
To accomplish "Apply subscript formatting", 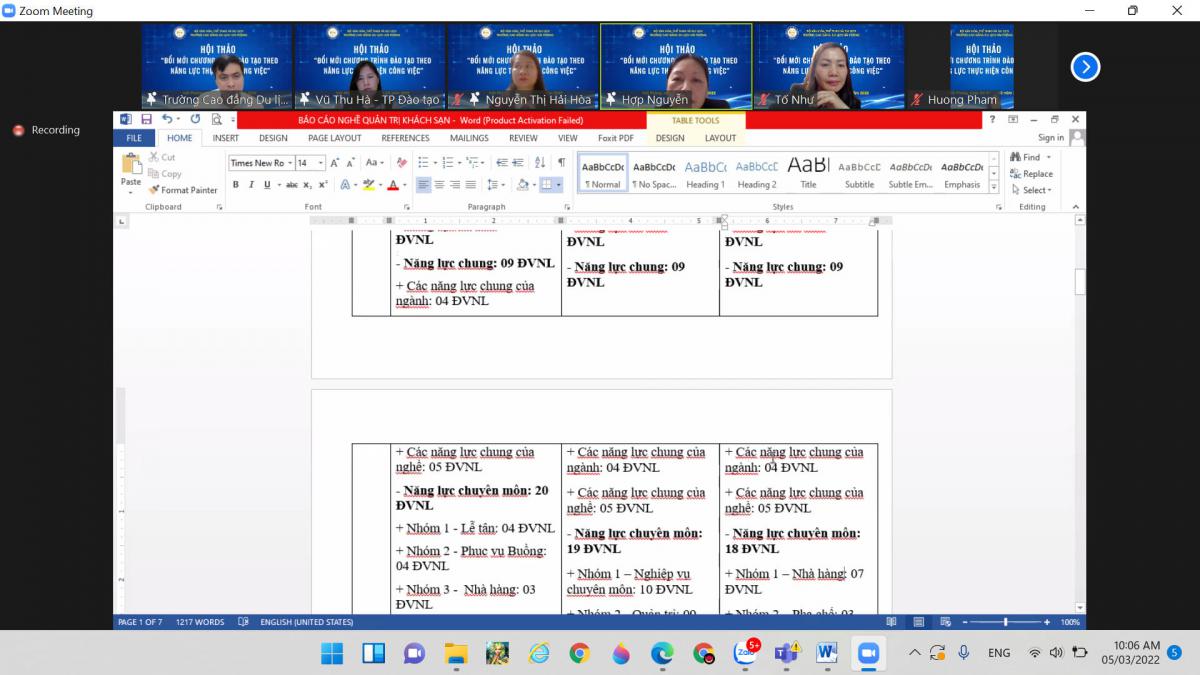I will [308, 185].
